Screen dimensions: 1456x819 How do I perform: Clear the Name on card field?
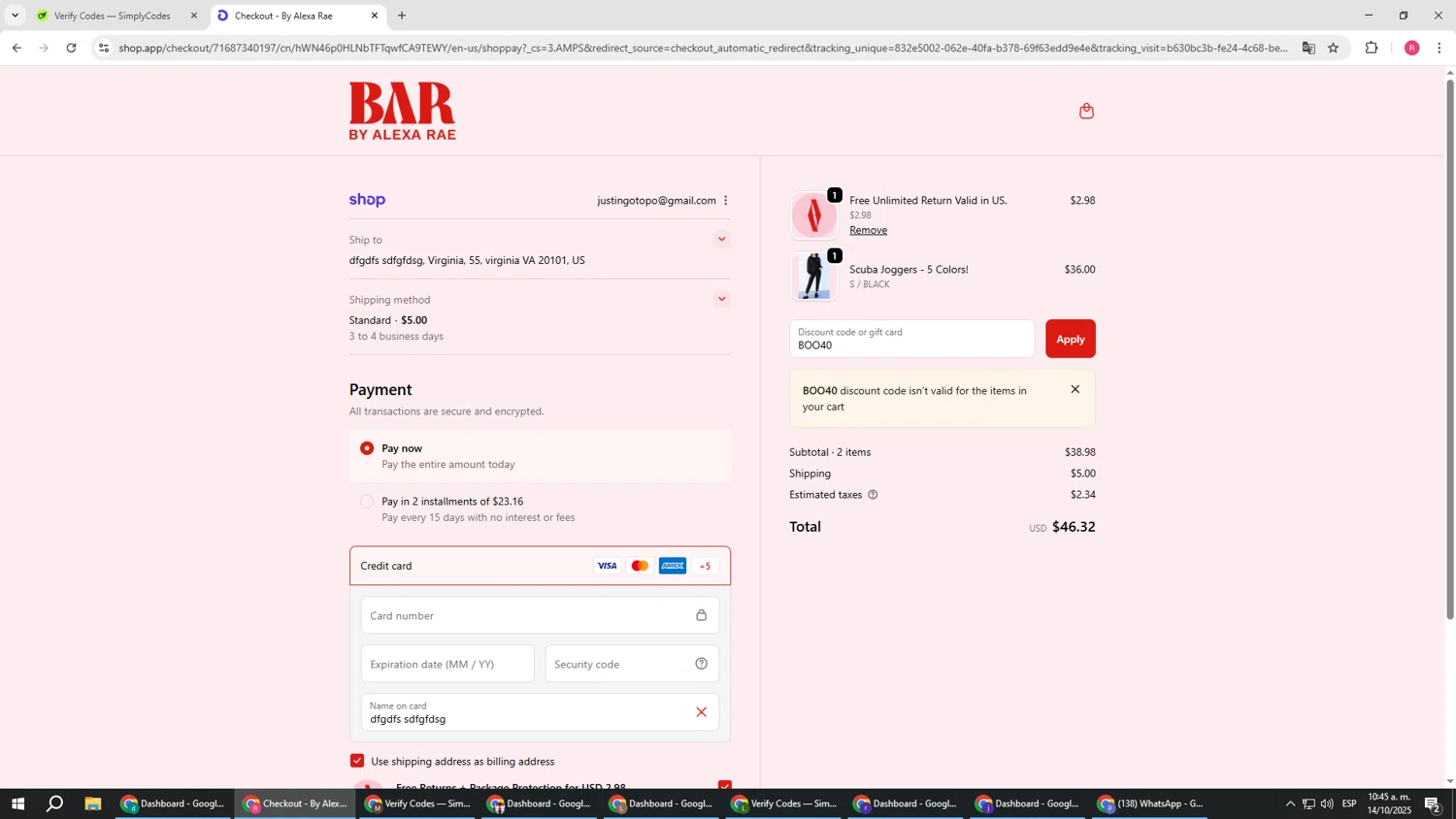701,712
